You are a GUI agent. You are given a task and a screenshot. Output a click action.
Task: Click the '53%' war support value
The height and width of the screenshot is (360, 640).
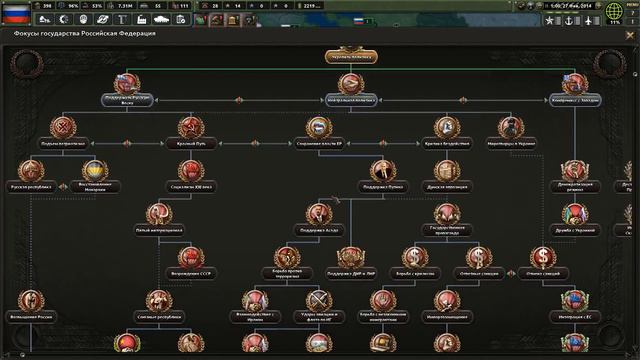point(97,6)
